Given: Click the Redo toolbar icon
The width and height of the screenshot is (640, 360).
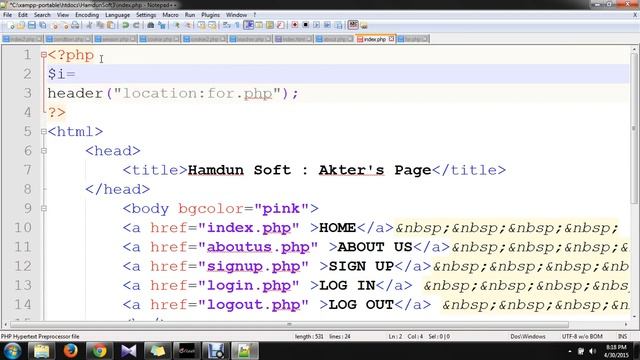Looking at the screenshot, I should point(136,25).
